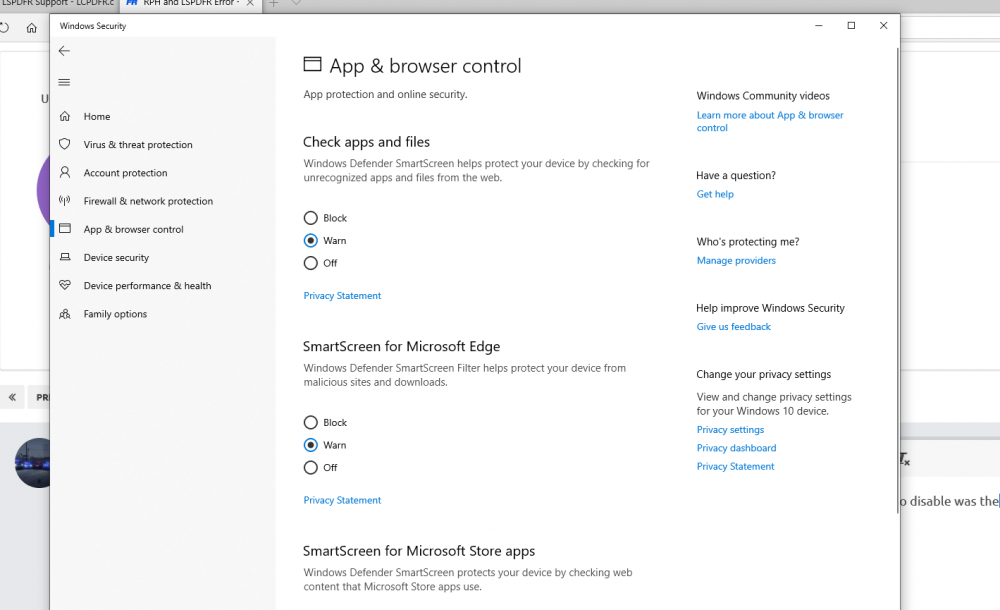1000x610 pixels.
Task: Open Device performance & health heart icon
Action: click(x=65, y=286)
